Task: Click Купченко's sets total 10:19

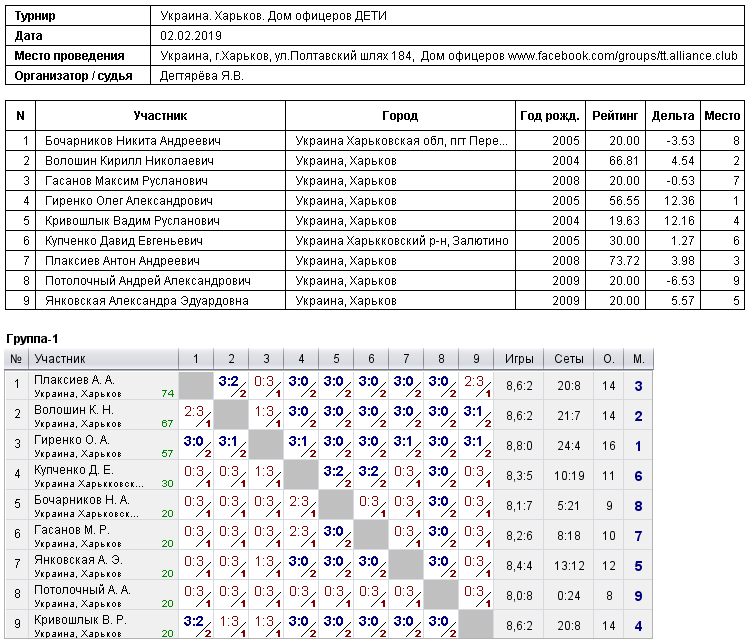Action: 569,476
